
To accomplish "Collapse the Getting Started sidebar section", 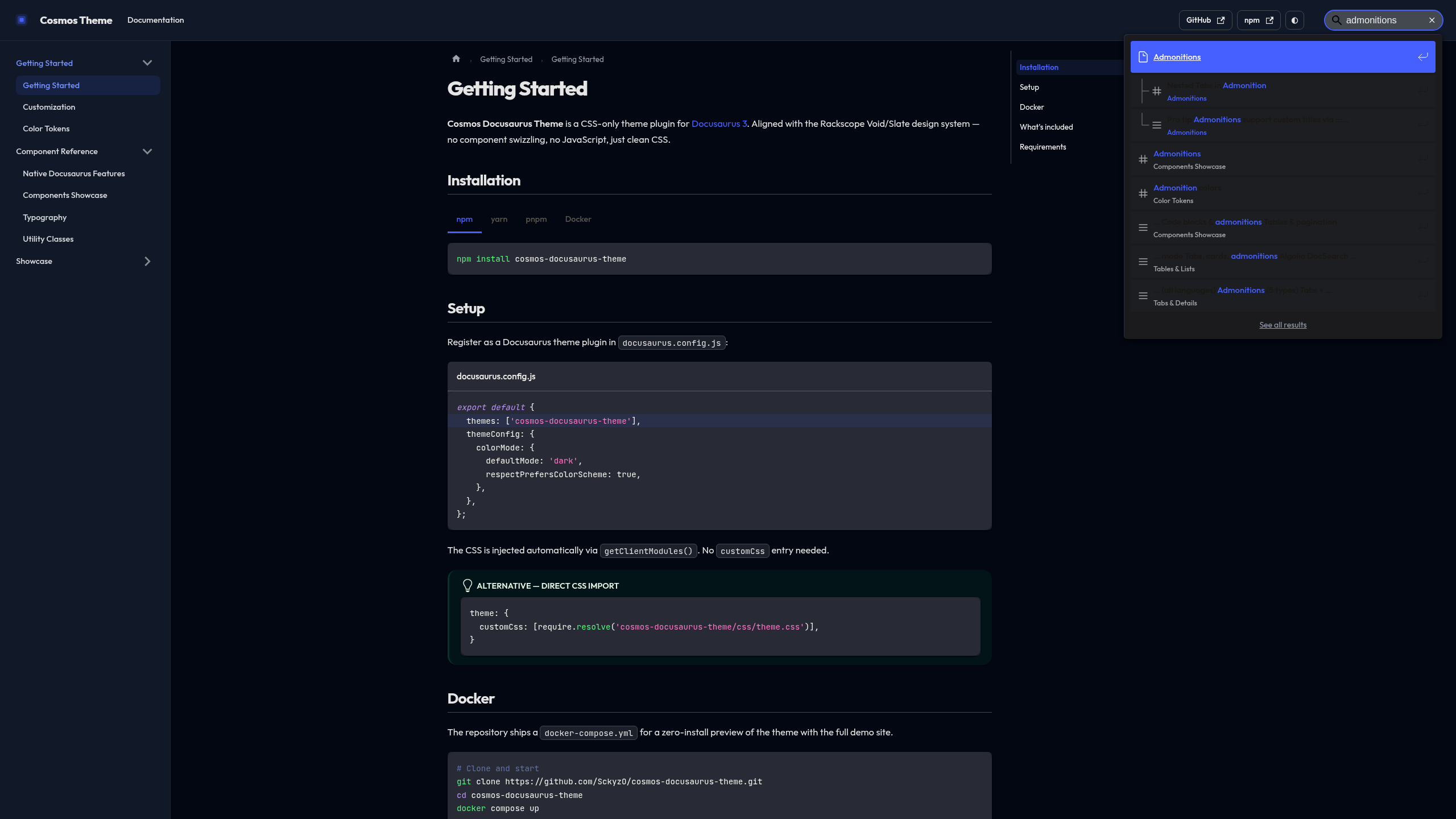I will pyautogui.click(x=147, y=63).
